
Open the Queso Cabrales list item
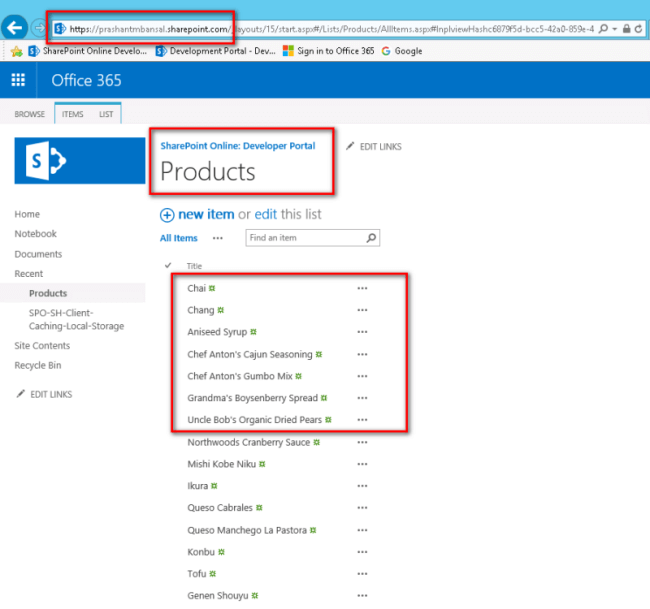[x=220, y=508]
